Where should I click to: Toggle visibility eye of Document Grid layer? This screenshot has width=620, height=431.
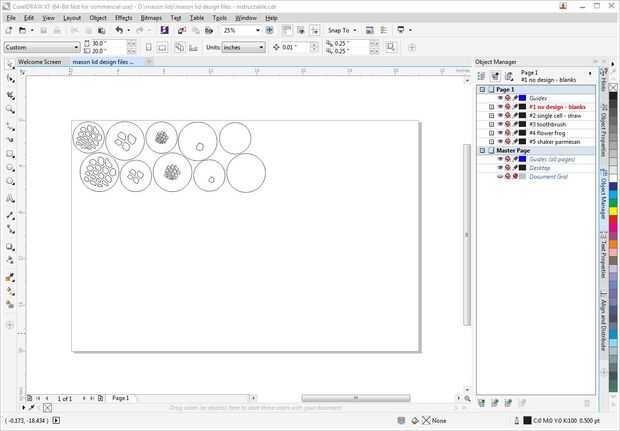tap(500, 176)
